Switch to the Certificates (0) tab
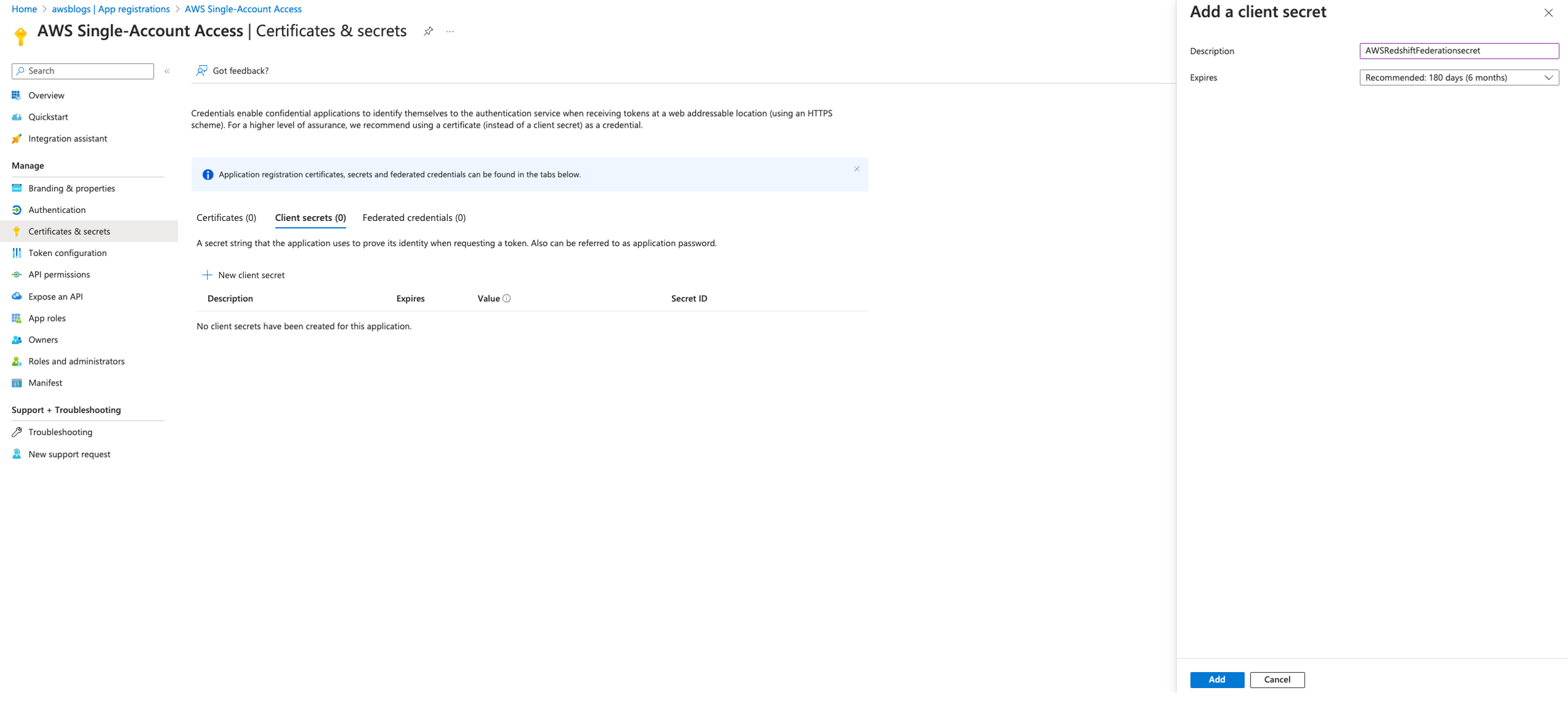This screenshot has width=1568, height=720. [x=226, y=217]
